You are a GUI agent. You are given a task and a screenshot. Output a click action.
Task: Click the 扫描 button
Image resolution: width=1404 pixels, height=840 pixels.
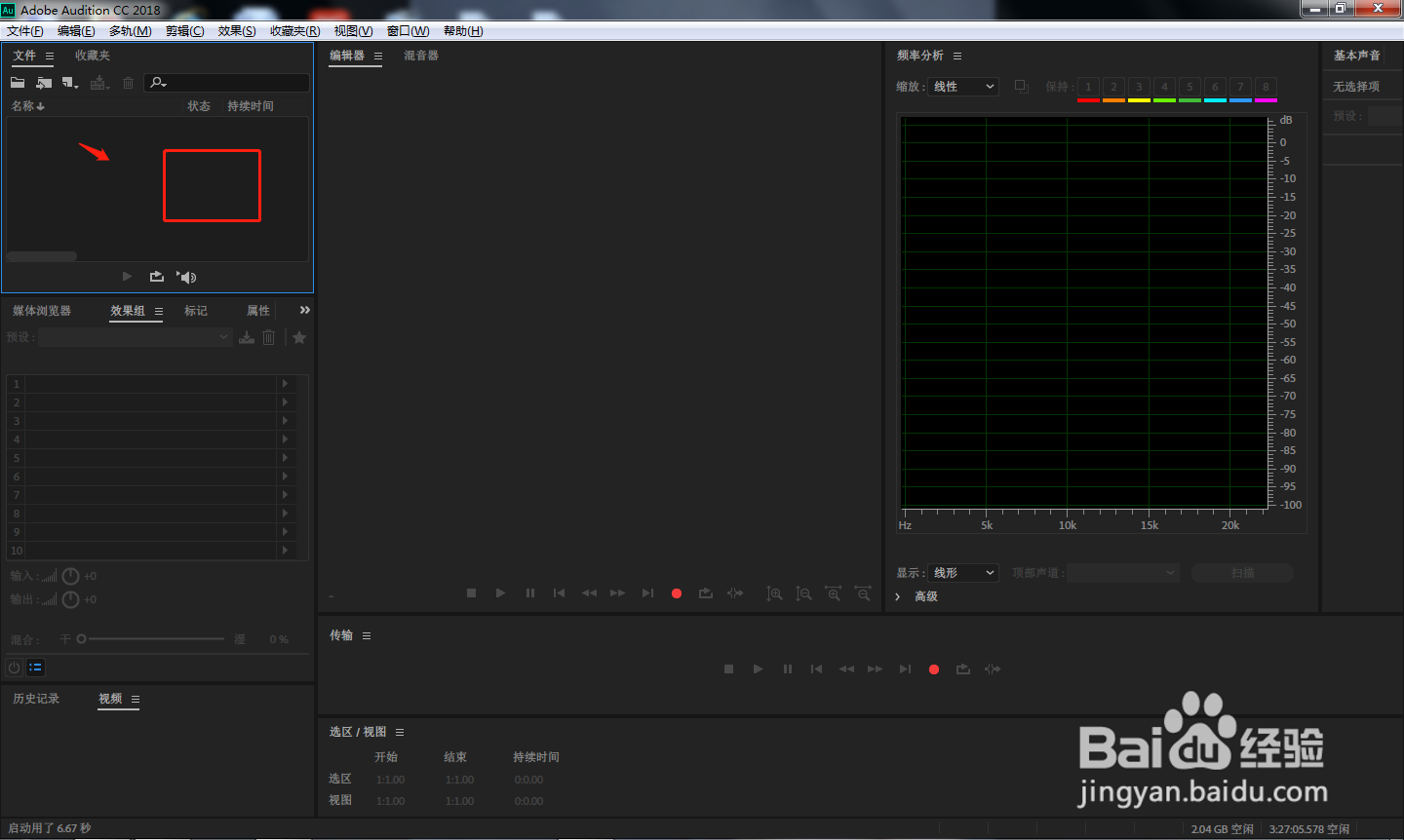(x=1243, y=573)
